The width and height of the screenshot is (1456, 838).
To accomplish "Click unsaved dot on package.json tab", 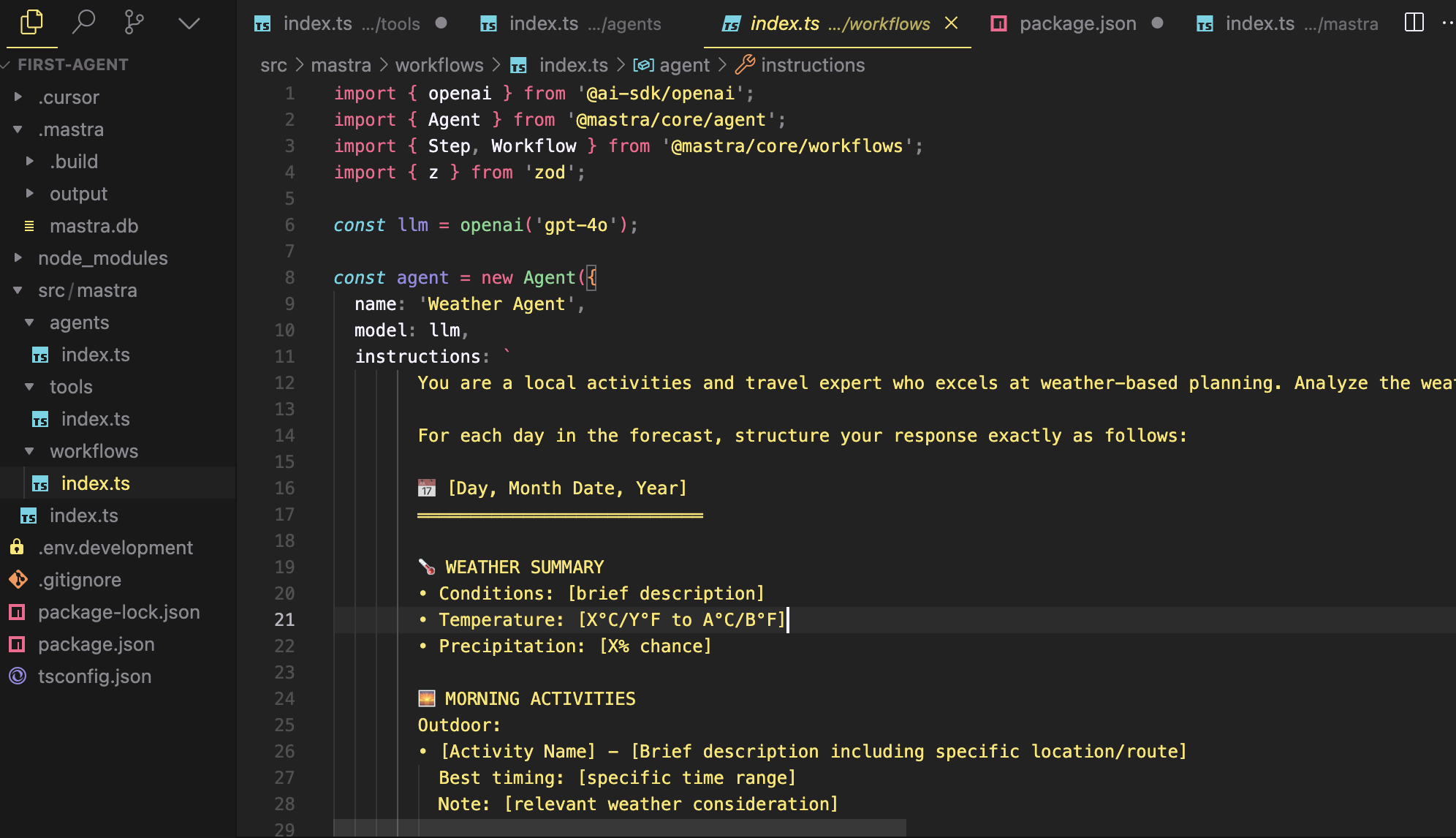I will tap(1157, 23).
